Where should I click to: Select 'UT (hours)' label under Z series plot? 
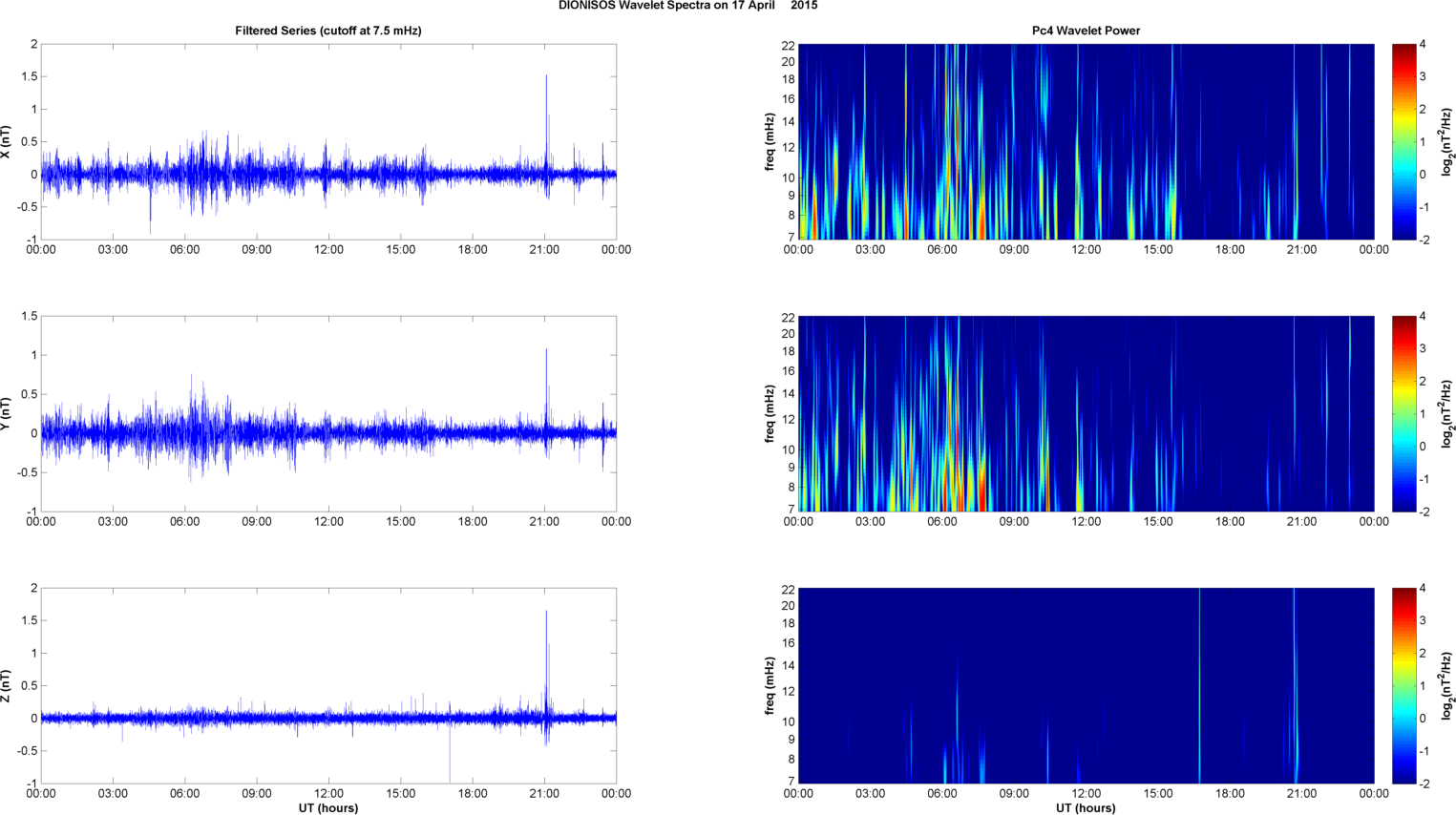(x=328, y=808)
